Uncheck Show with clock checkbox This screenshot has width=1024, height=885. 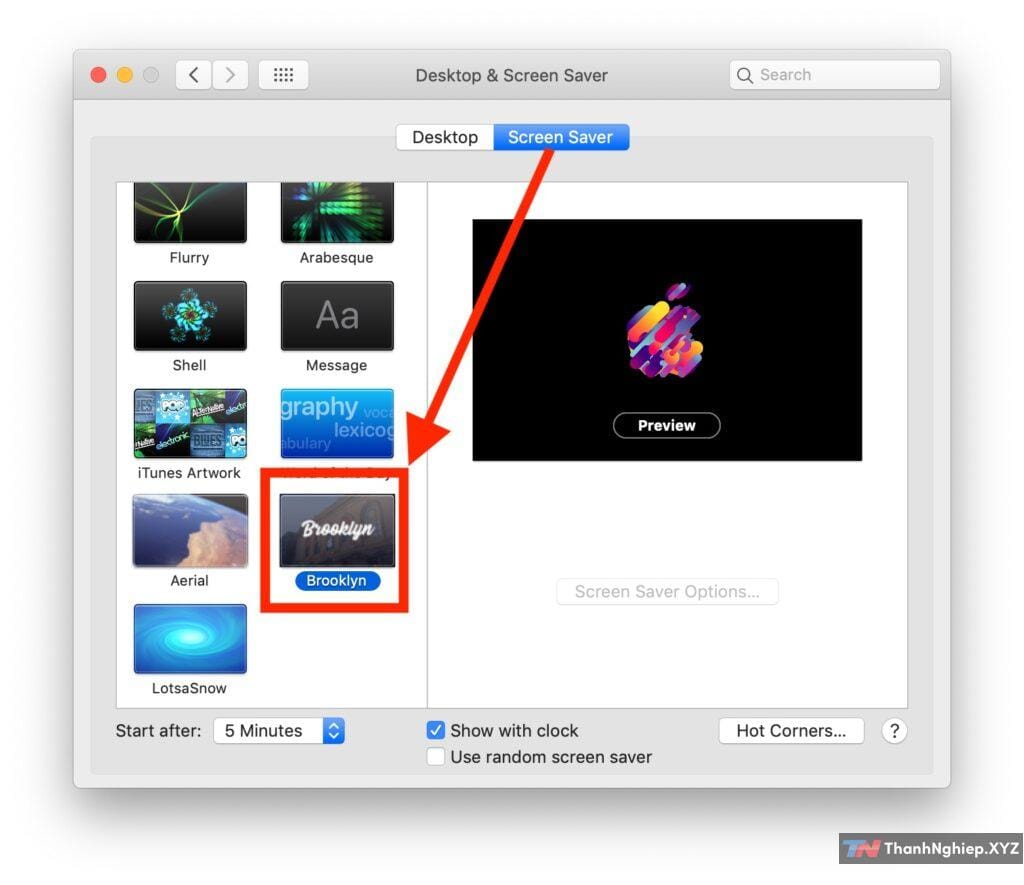(x=436, y=730)
